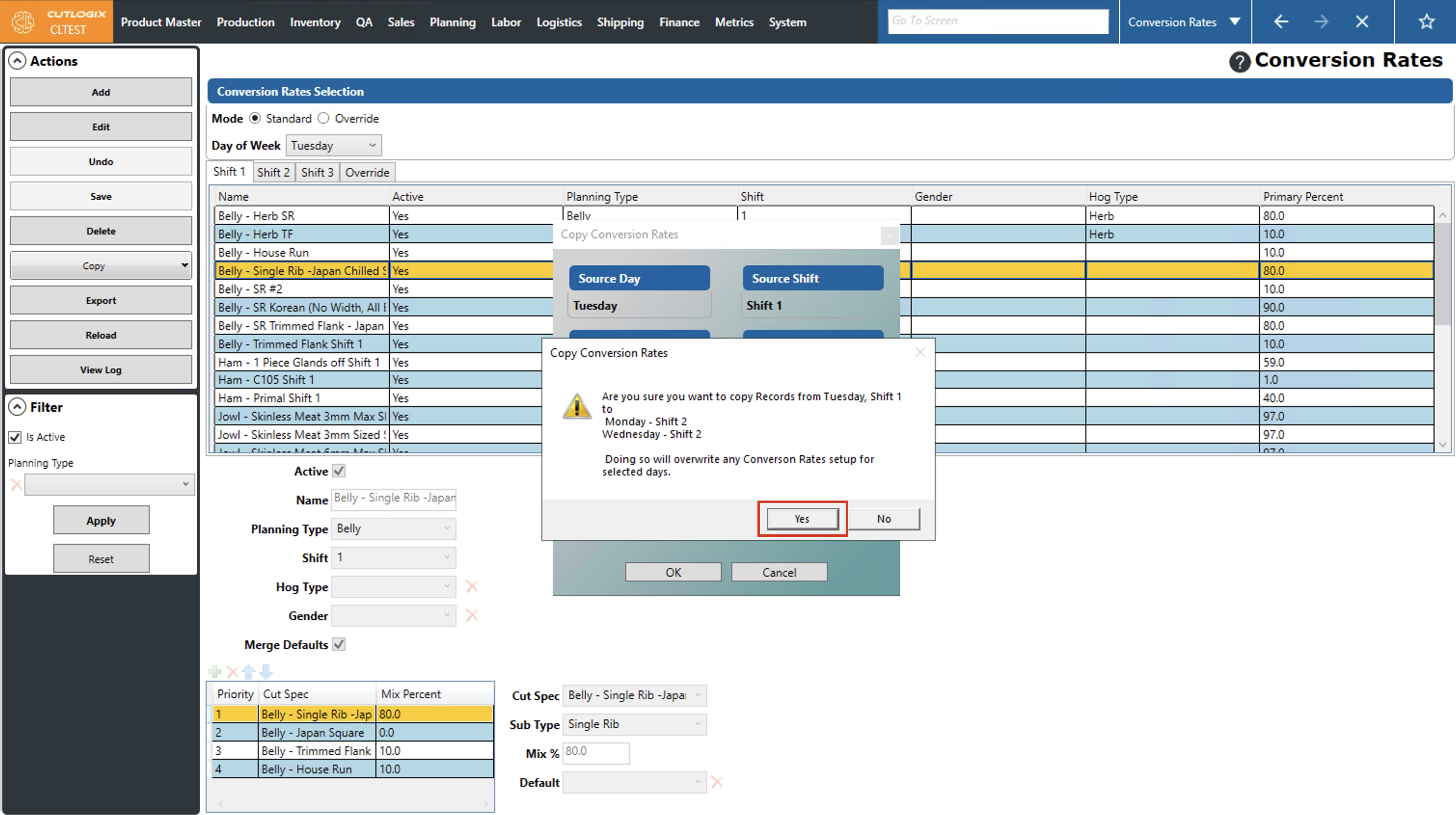The width and height of the screenshot is (1456, 815).
Task: Clear Hog Type with red X icon
Action: tap(471, 587)
